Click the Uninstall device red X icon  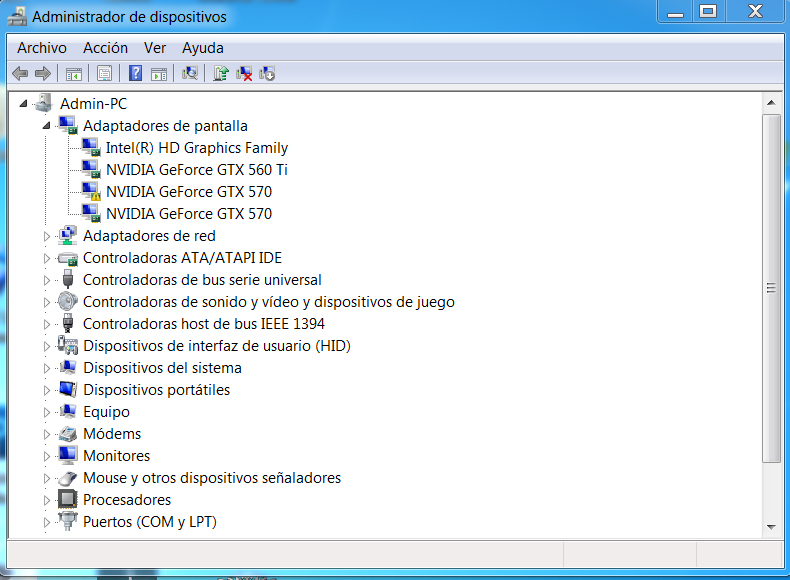coord(244,74)
